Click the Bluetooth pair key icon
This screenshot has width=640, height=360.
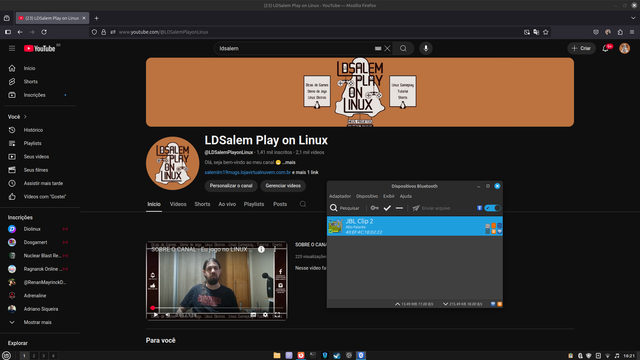374,208
